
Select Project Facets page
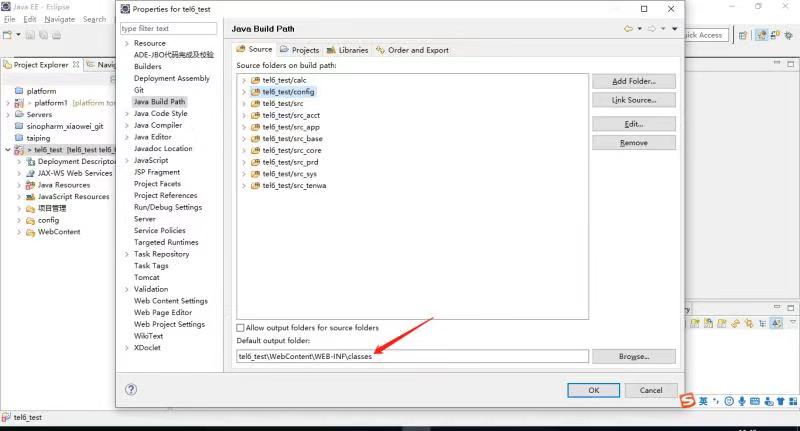157,184
